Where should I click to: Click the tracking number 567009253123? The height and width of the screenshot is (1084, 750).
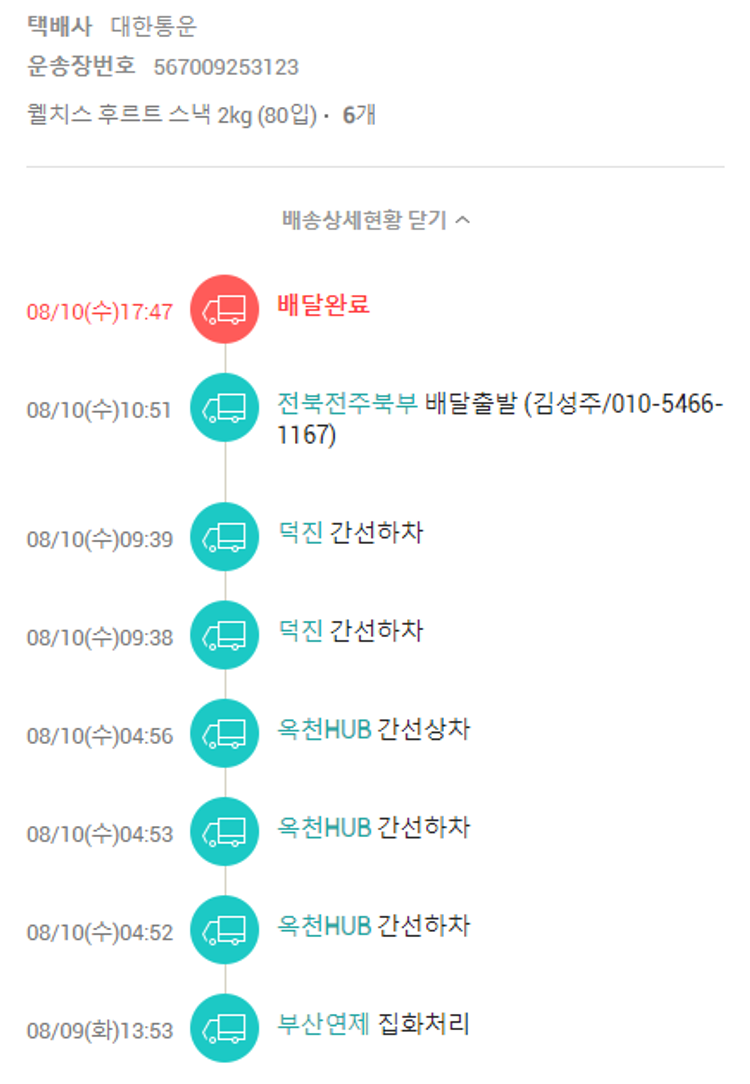[x=226, y=68]
